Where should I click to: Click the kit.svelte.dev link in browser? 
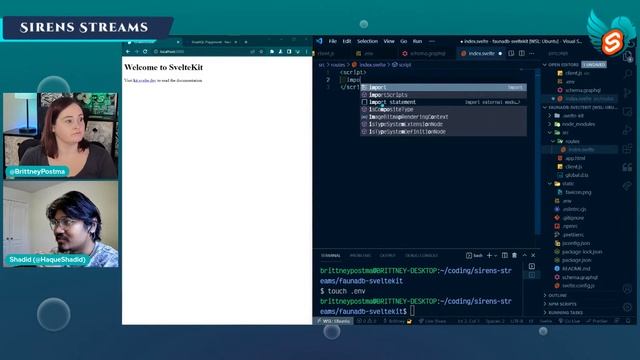pyautogui.click(x=144, y=81)
